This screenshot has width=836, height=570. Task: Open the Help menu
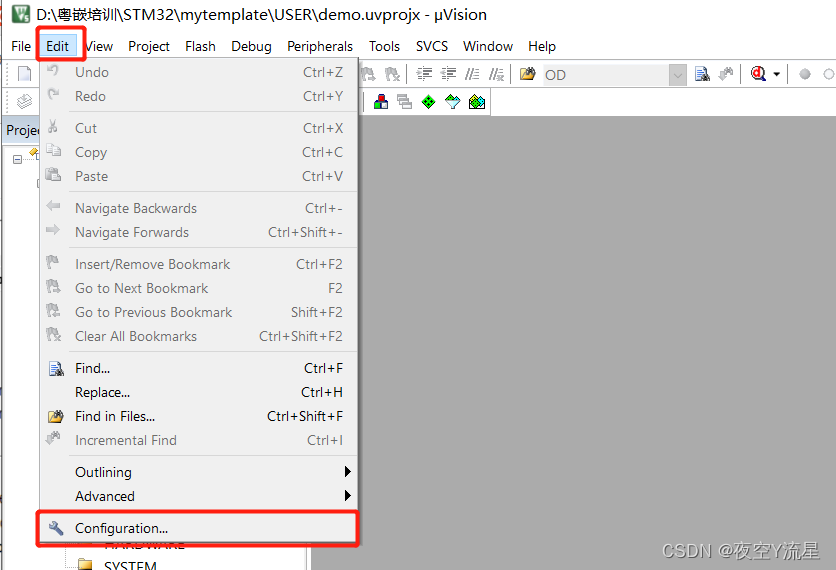tap(542, 46)
